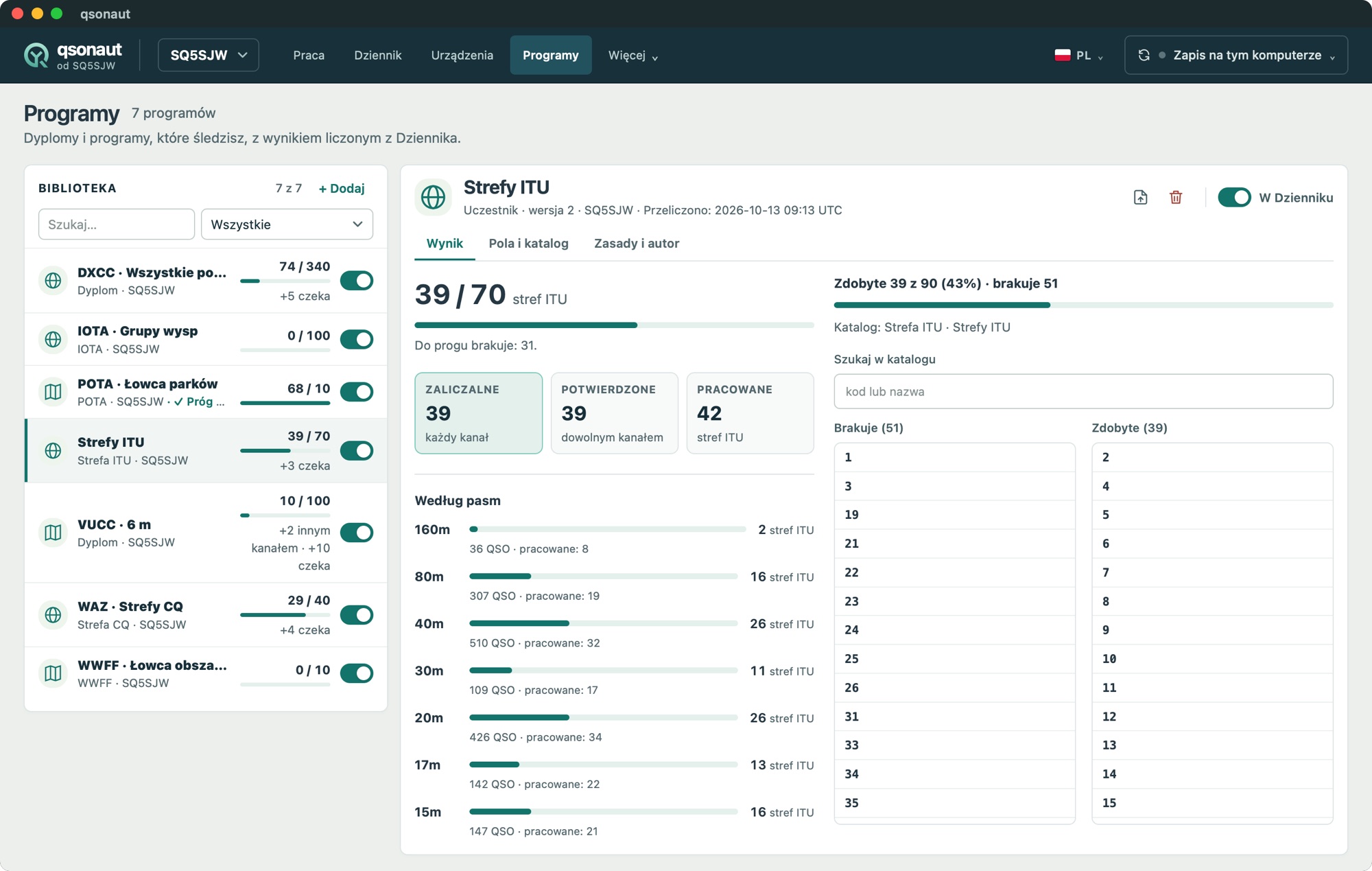Toggle the WAZ Strefy CQ switch

pyautogui.click(x=357, y=615)
